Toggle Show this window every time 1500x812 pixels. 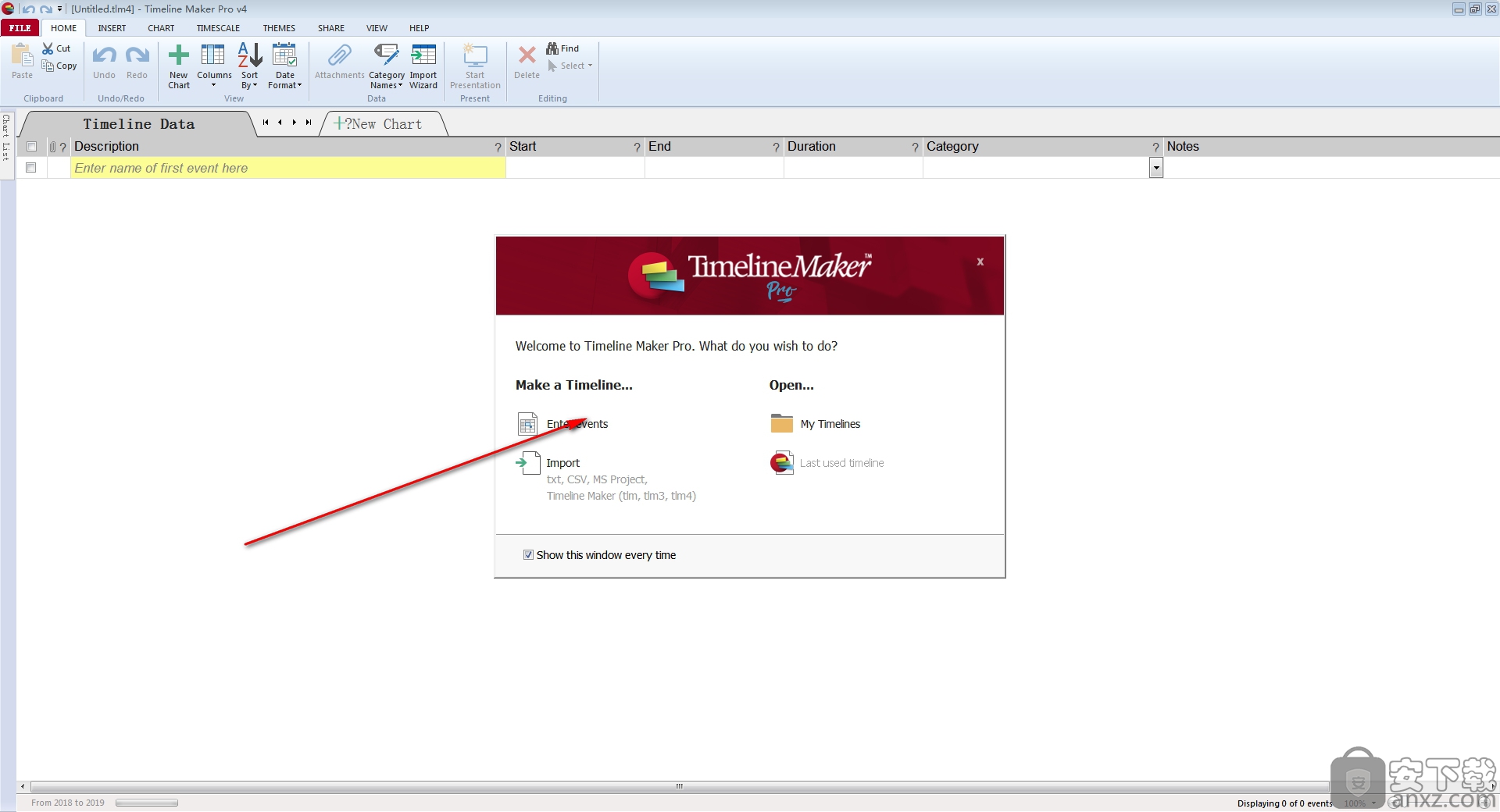pyautogui.click(x=528, y=555)
